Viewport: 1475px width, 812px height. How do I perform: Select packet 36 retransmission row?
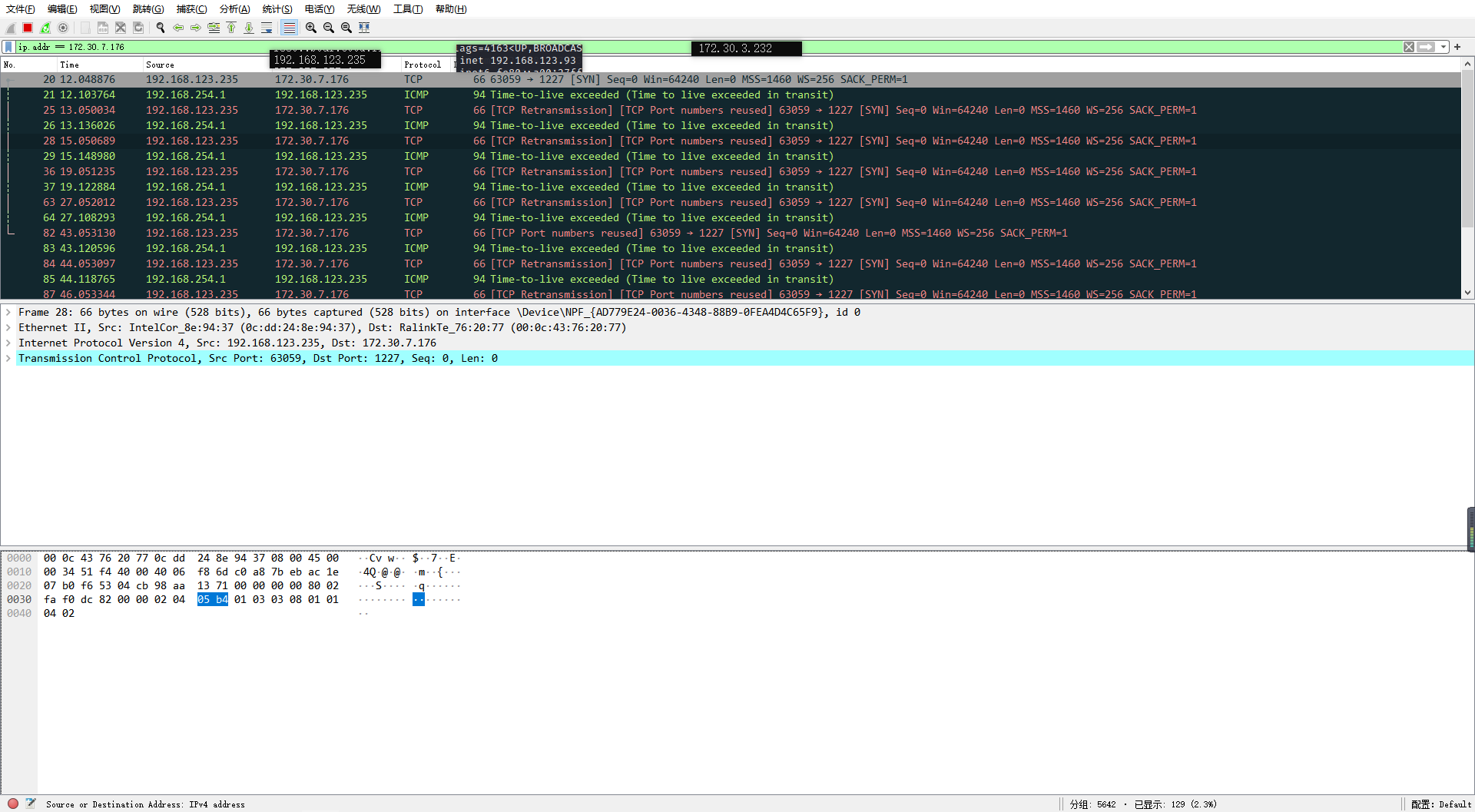(731, 172)
